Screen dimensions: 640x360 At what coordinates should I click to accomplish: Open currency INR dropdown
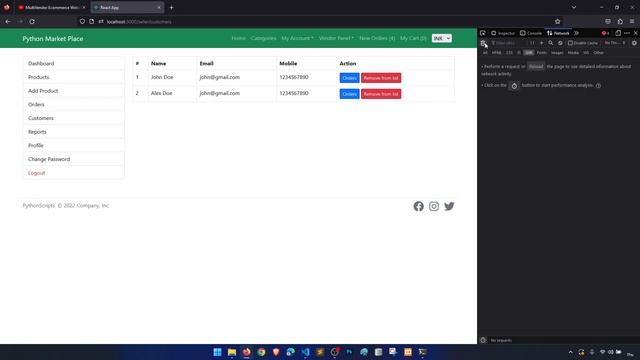442,38
